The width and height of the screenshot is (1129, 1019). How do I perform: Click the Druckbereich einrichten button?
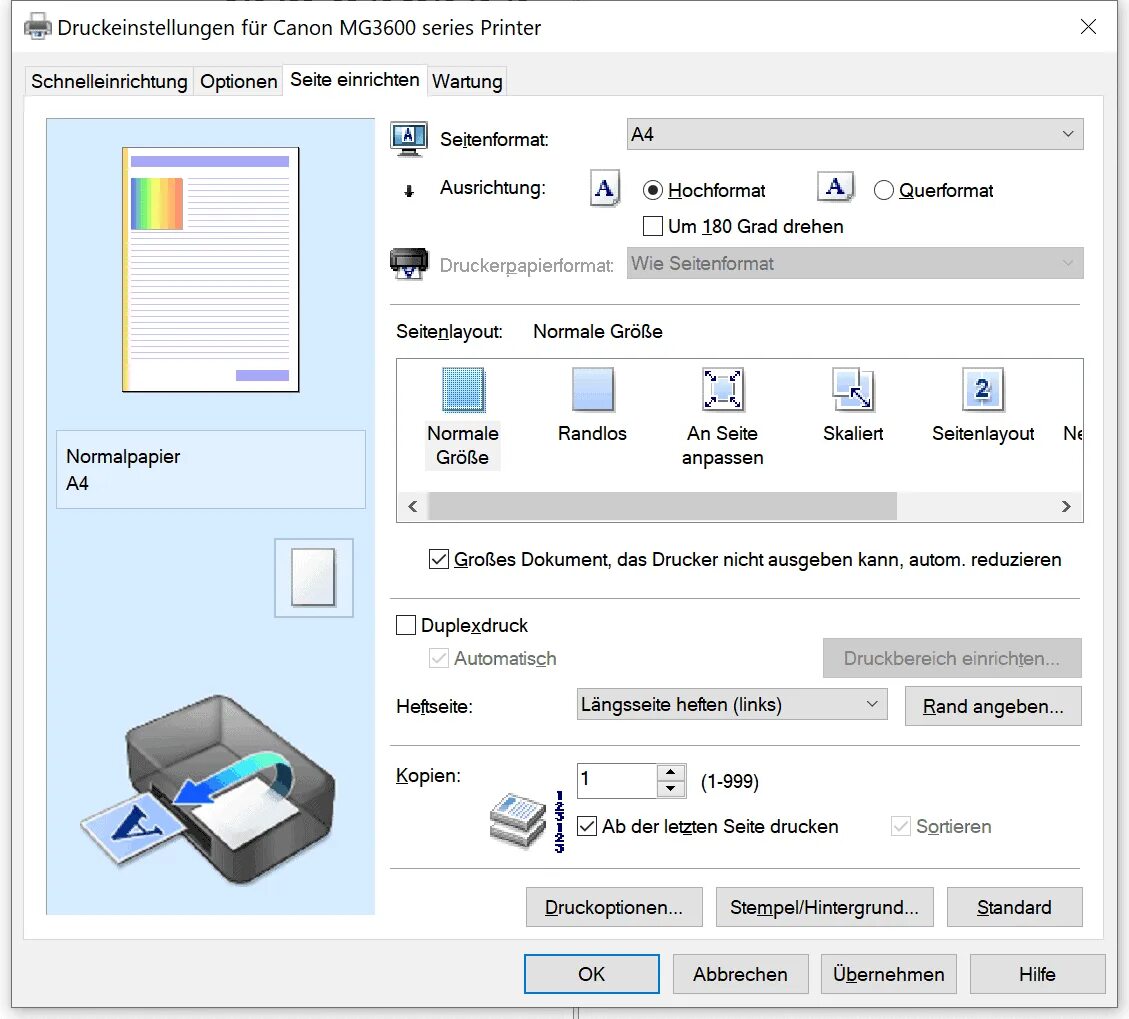pyautogui.click(x=952, y=658)
